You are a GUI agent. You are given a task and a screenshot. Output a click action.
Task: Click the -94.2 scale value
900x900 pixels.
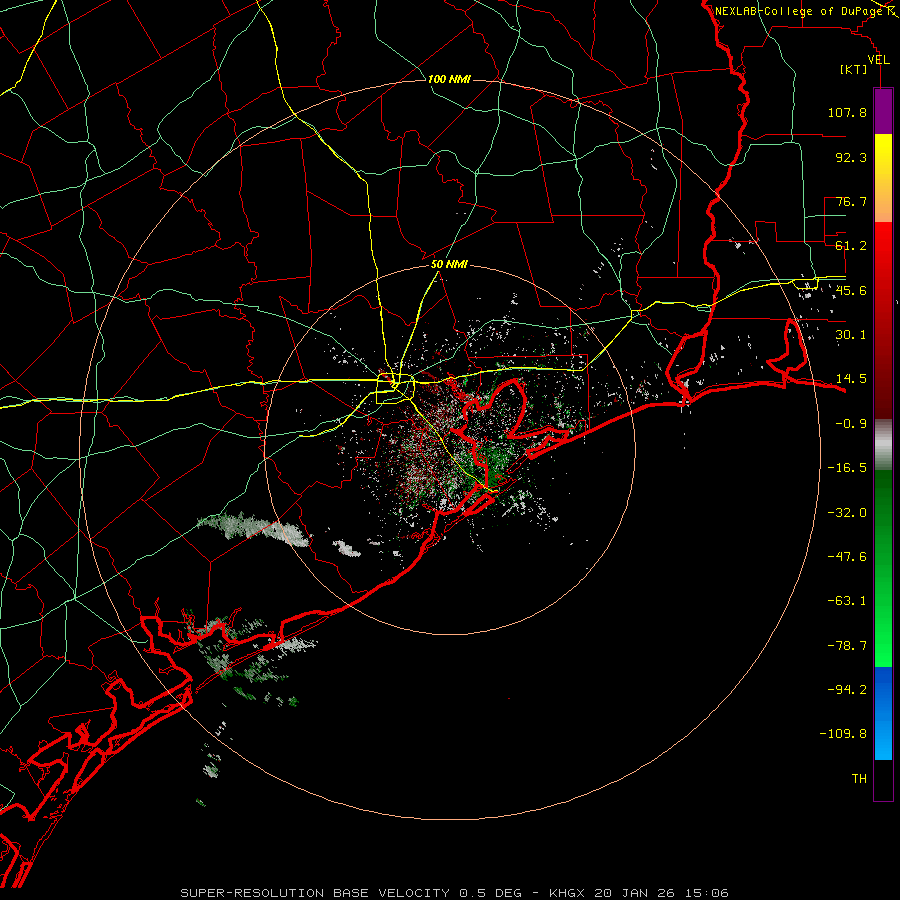pyautogui.click(x=847, y=690)
